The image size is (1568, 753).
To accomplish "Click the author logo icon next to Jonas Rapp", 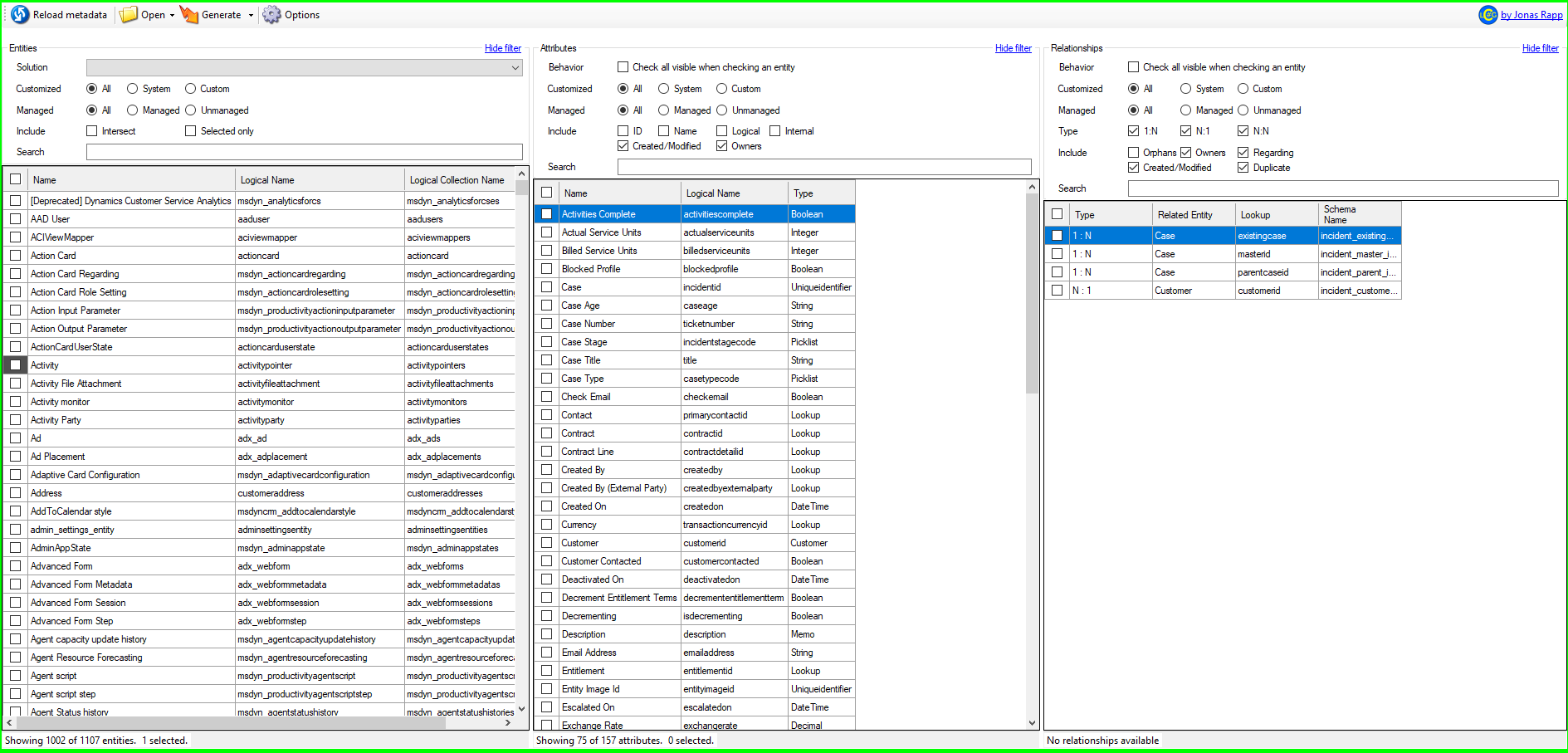I will point(1488,15).
